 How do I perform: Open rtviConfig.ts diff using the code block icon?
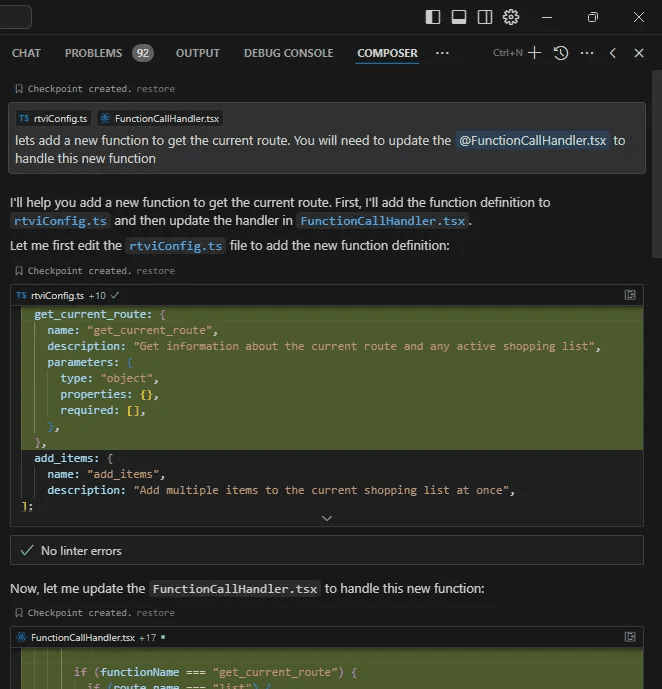pyautogui.click(x=630, y=295)
